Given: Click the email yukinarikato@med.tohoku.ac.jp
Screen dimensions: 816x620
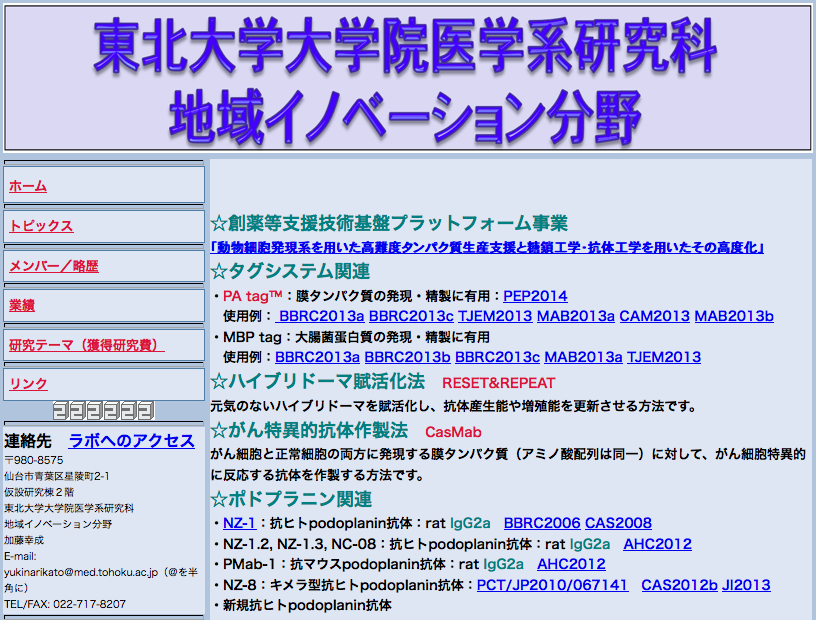Looking at the screenshot, I should pyautogui.click(x=81, y=572).
